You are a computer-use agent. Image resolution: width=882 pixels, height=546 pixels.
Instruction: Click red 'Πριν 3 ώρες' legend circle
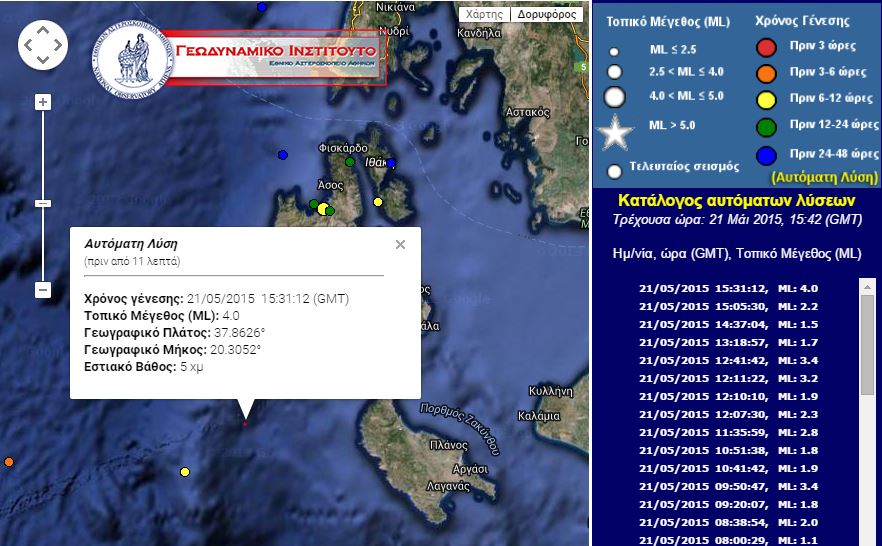(x=767, y=47)
